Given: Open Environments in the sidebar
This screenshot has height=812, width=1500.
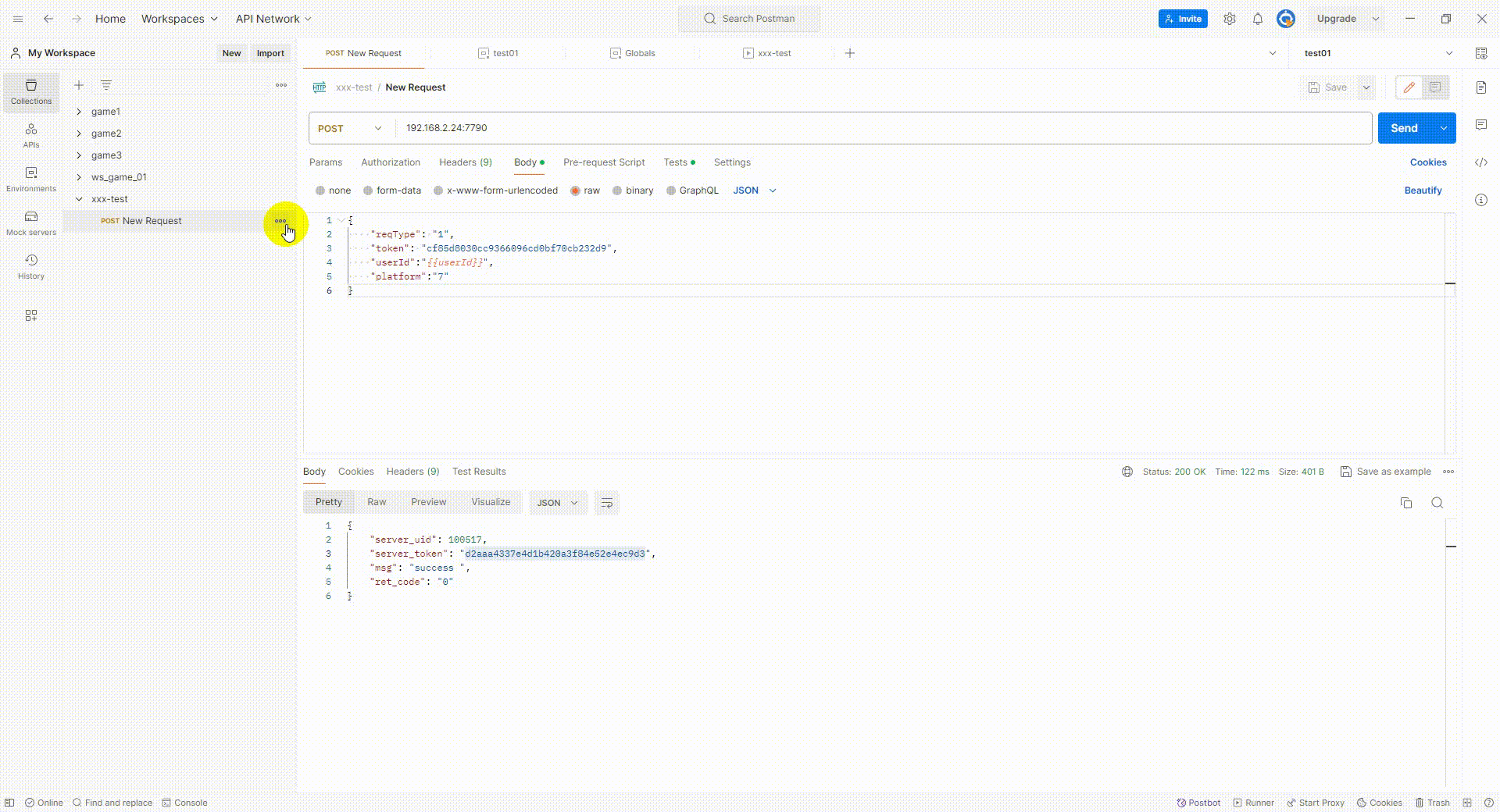Looking at the screenshot, I should pos(31,180).
